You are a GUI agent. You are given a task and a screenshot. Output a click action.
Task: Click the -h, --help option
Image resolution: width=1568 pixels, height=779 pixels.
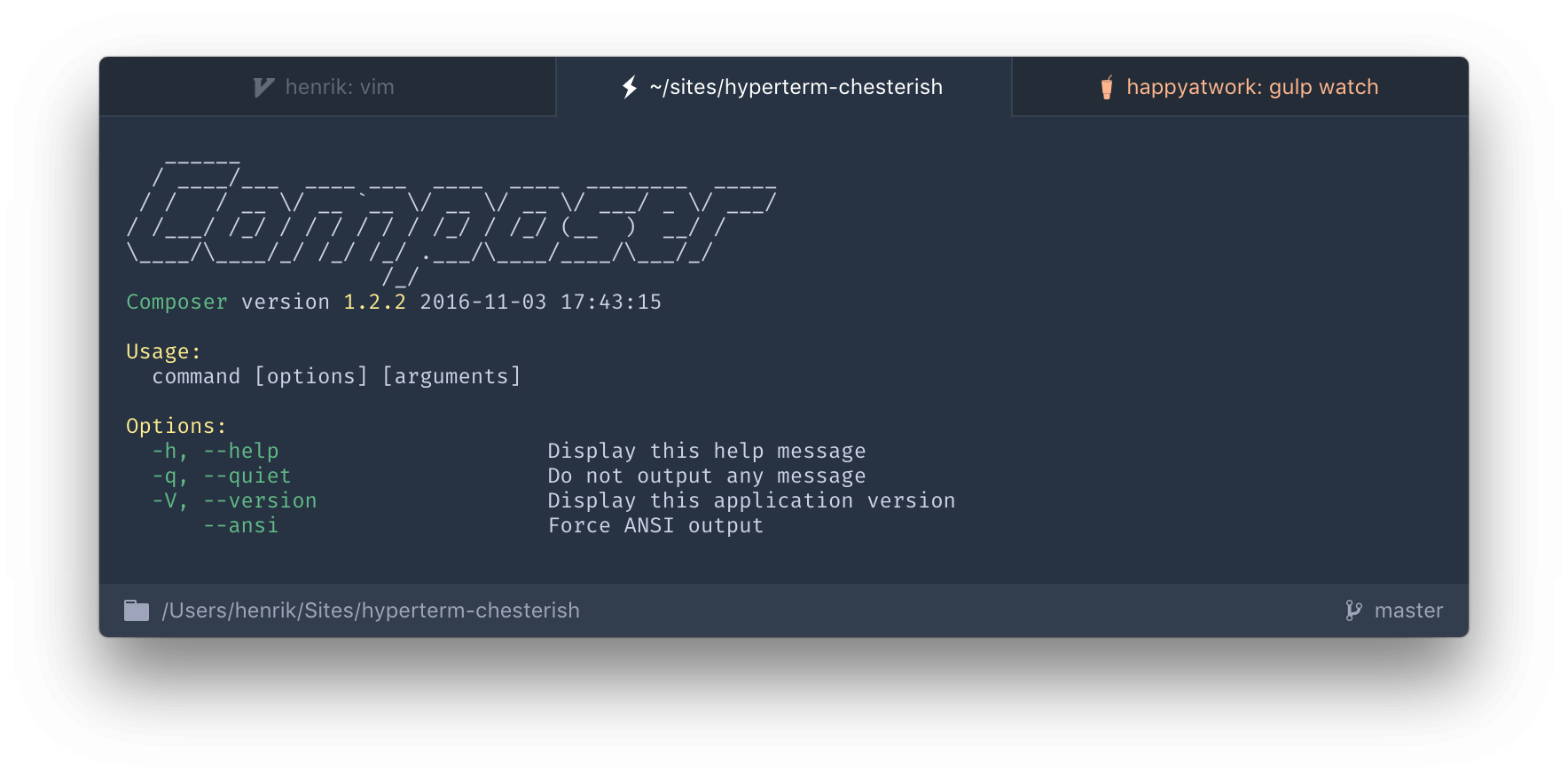tap(216, 452)
